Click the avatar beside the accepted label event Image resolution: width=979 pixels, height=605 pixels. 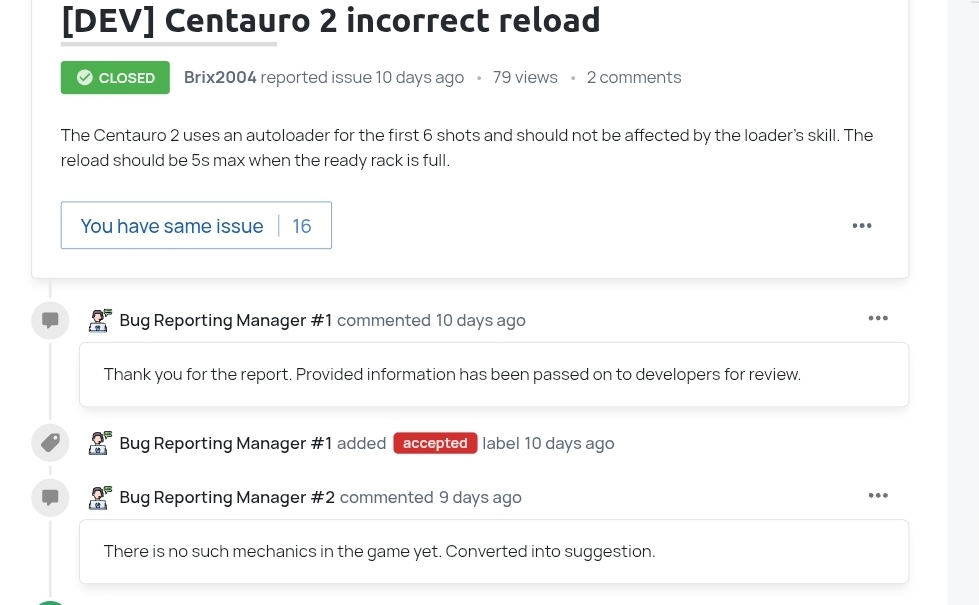click(100, 443)
